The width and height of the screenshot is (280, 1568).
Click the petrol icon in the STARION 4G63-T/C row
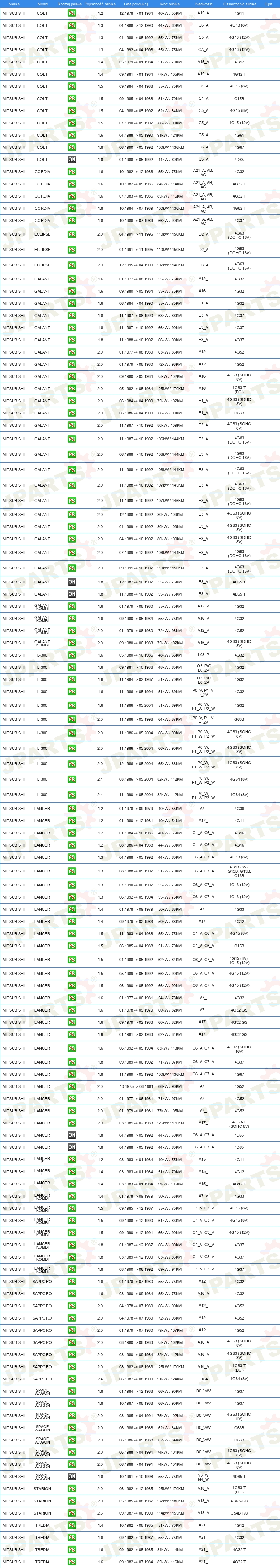(x=72, y=1501)
